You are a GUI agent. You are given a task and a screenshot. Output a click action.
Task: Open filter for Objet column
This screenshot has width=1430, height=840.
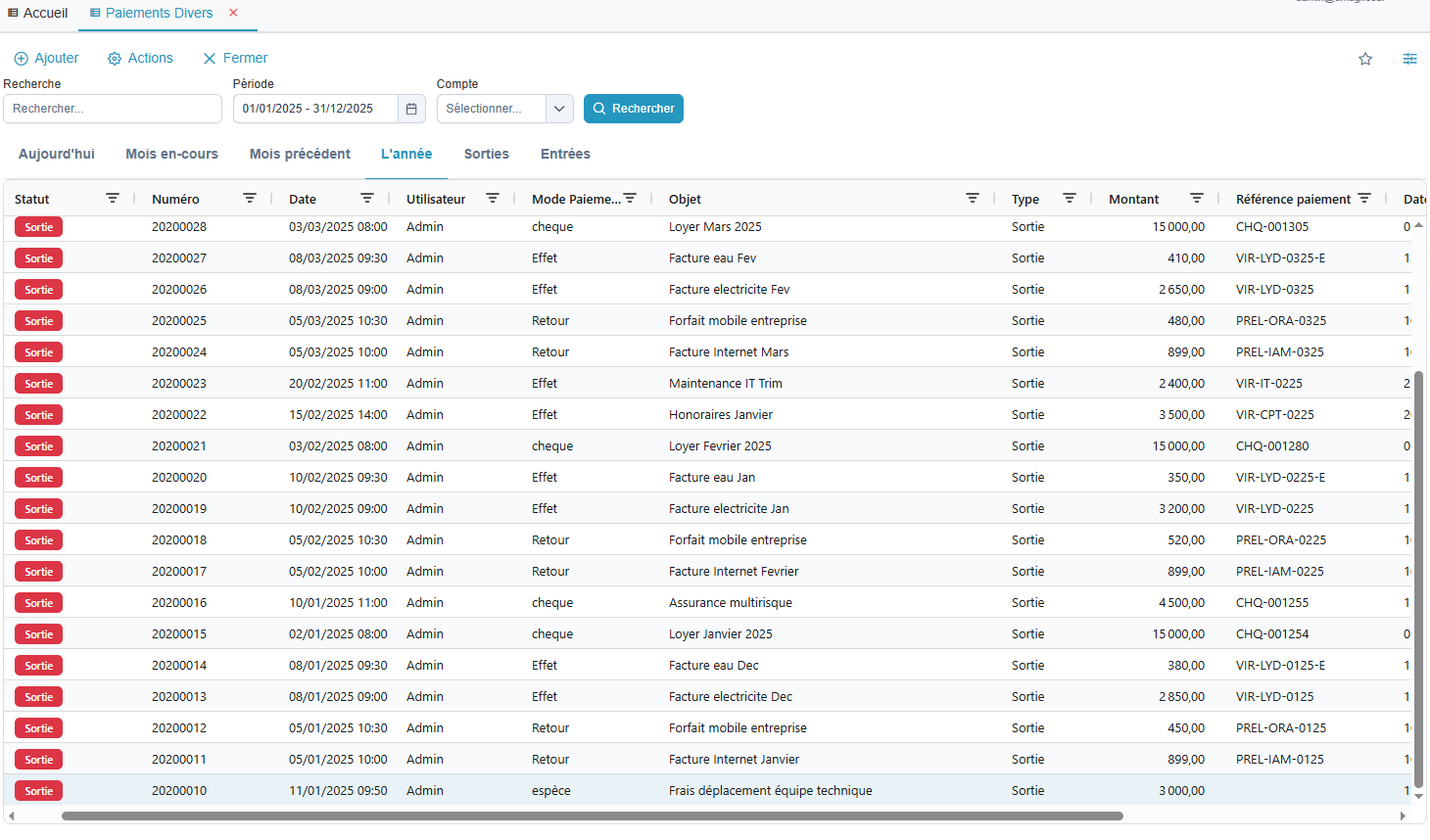973,199
